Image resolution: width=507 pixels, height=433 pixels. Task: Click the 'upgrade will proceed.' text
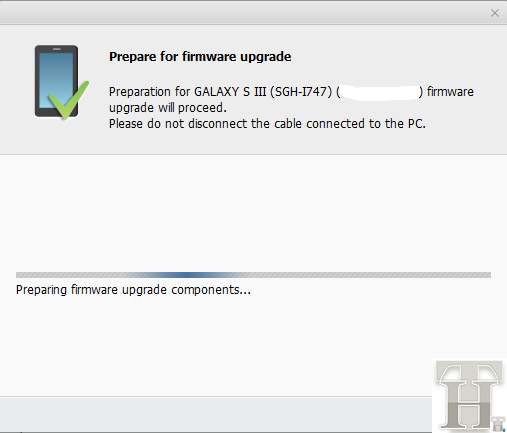(168, 108)
